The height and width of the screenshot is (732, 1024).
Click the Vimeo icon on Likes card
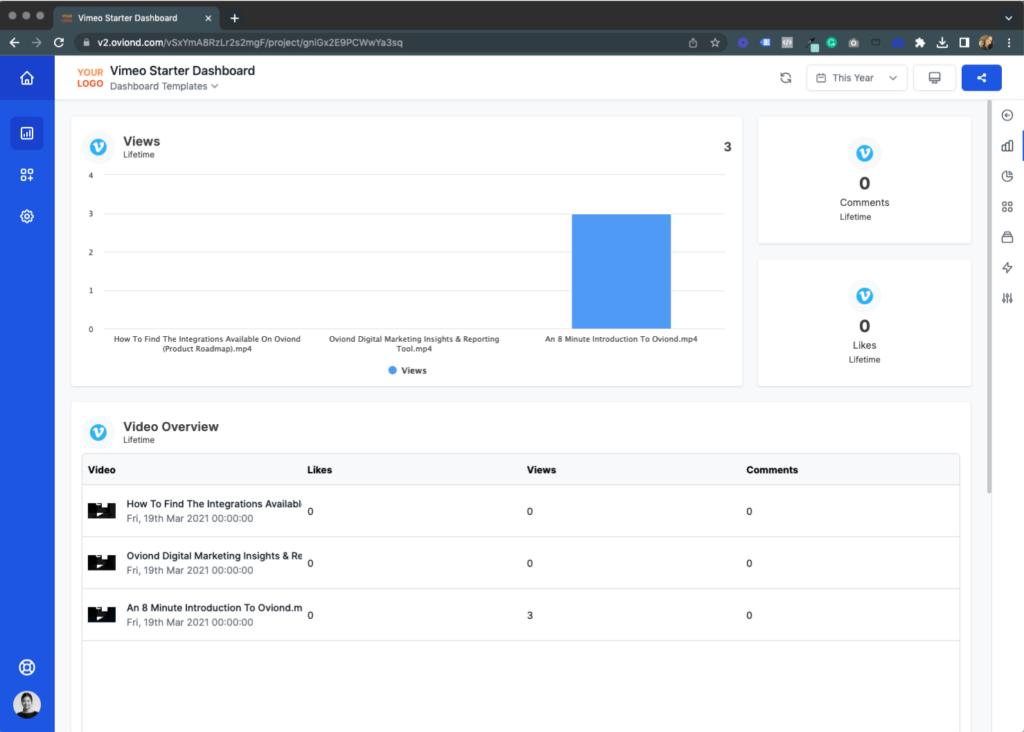[864, 296]
